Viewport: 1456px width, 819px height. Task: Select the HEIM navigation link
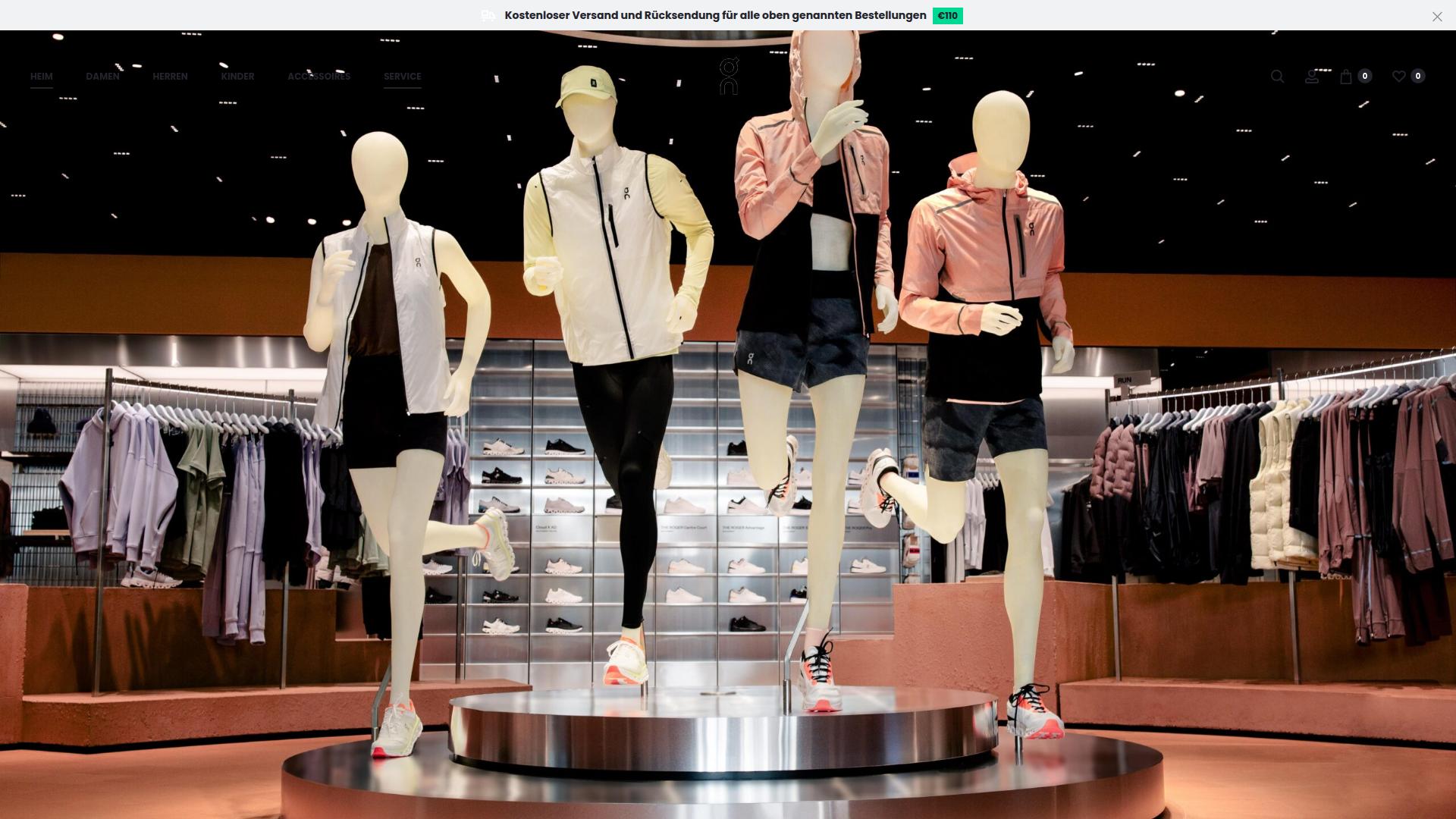coord(42,77)
